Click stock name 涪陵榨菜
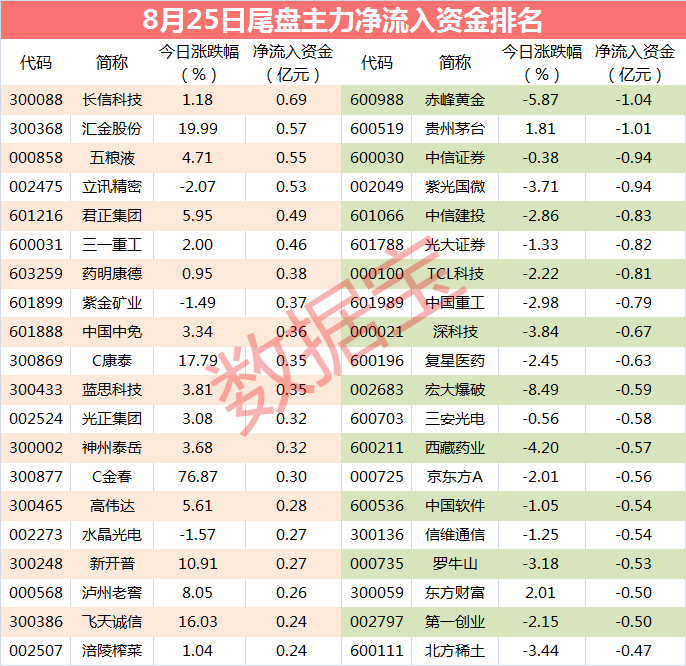The width and height of the screenshot is (686, 666). click(112, 651)
